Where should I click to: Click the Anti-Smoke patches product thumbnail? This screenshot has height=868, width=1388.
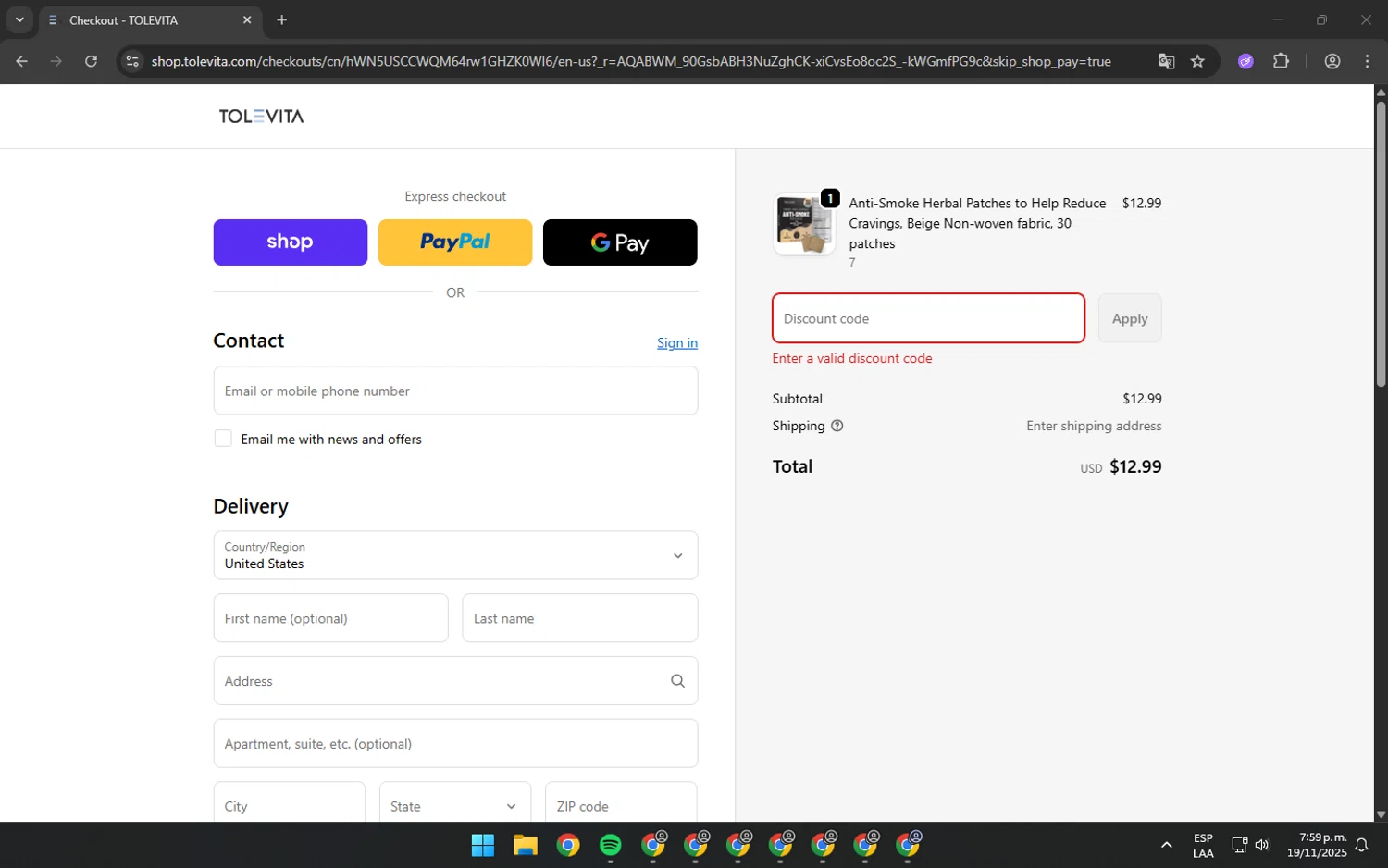click(804, 225)
